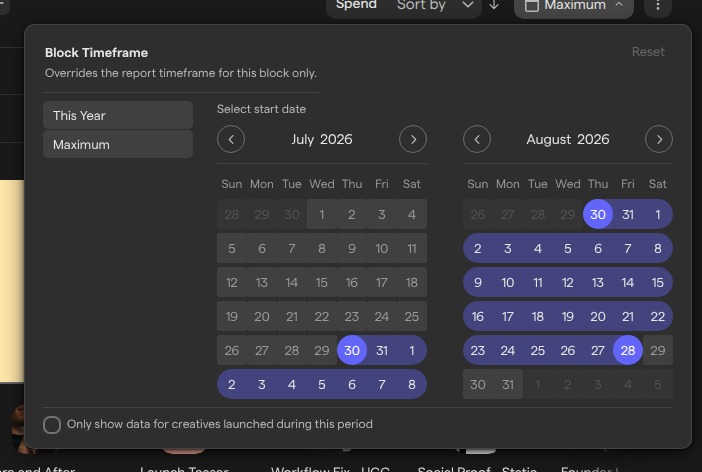Go to previous month on July calendar

[231, 139]
